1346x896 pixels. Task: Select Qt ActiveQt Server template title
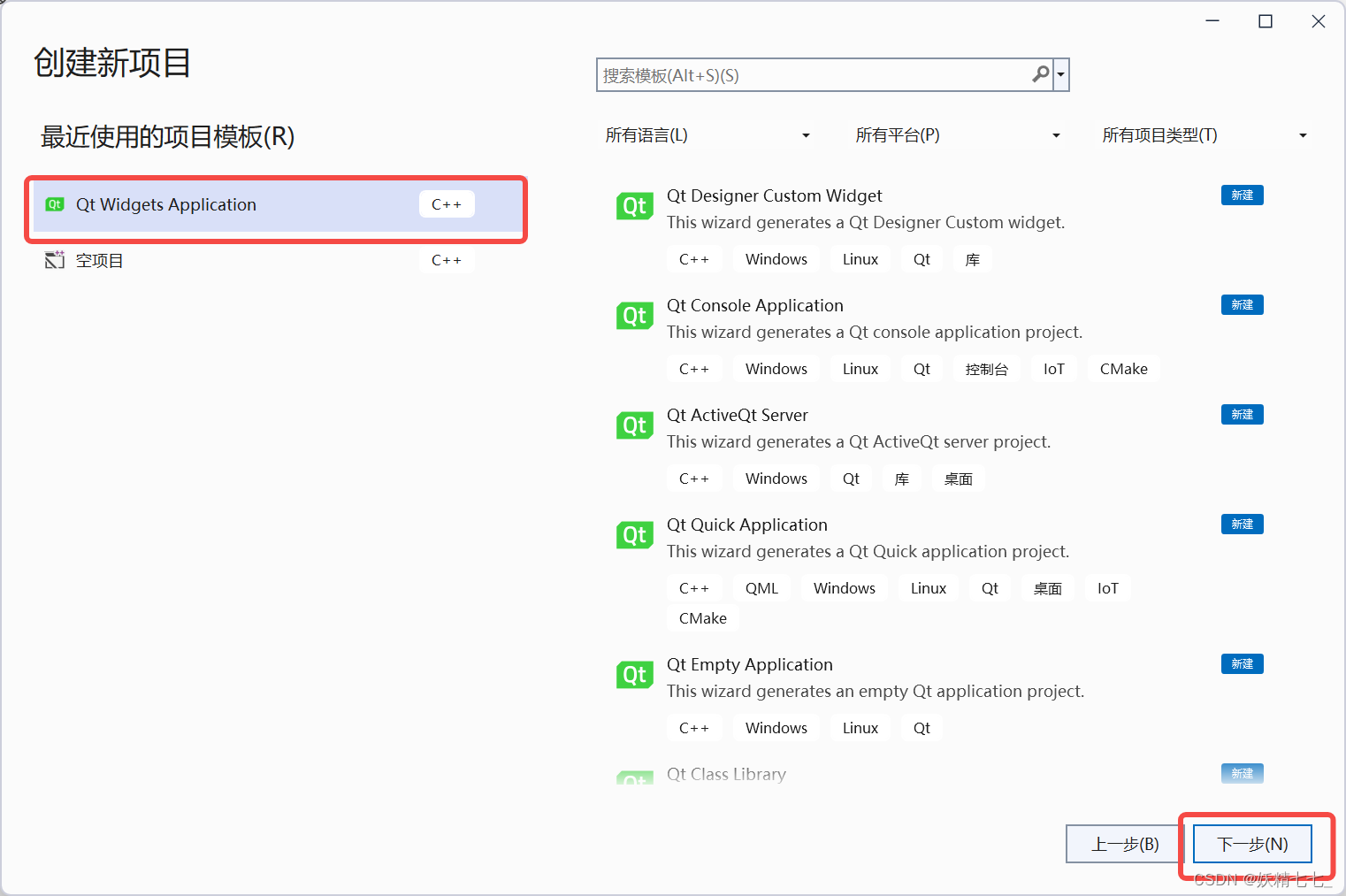[x=737, y=415]
